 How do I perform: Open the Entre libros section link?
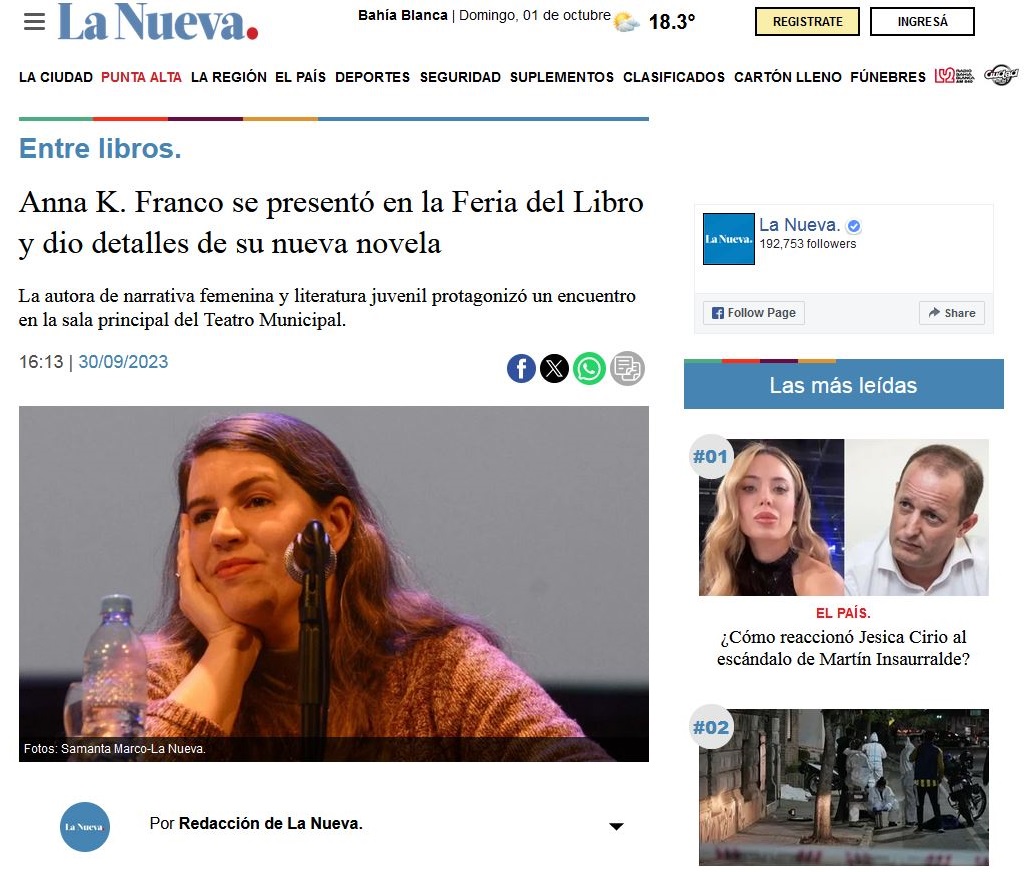coord(100,148)
